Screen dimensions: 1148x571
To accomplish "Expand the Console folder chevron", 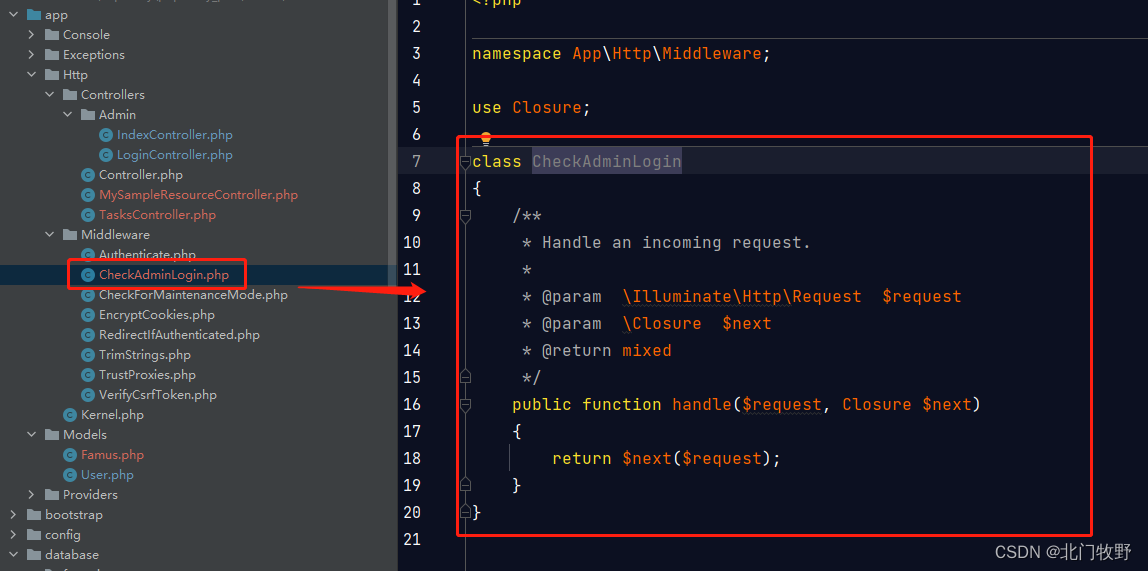I will tap(31, 34).
